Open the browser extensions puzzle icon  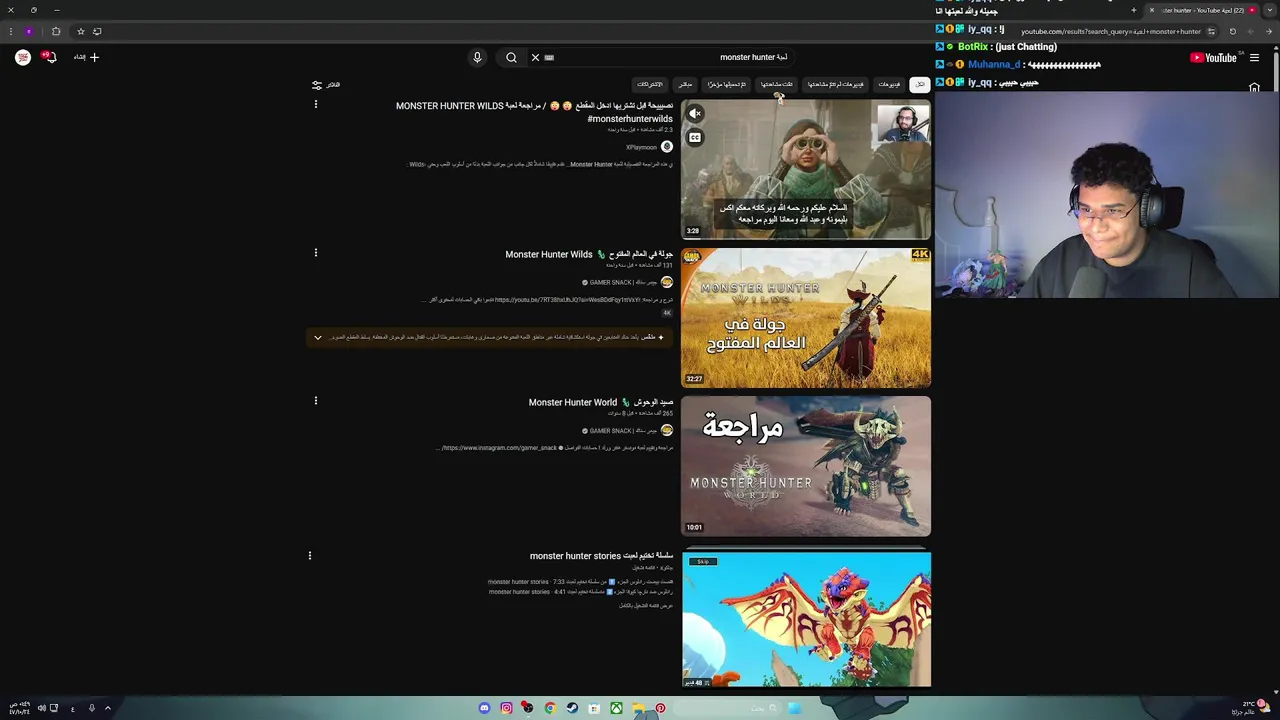55,31
